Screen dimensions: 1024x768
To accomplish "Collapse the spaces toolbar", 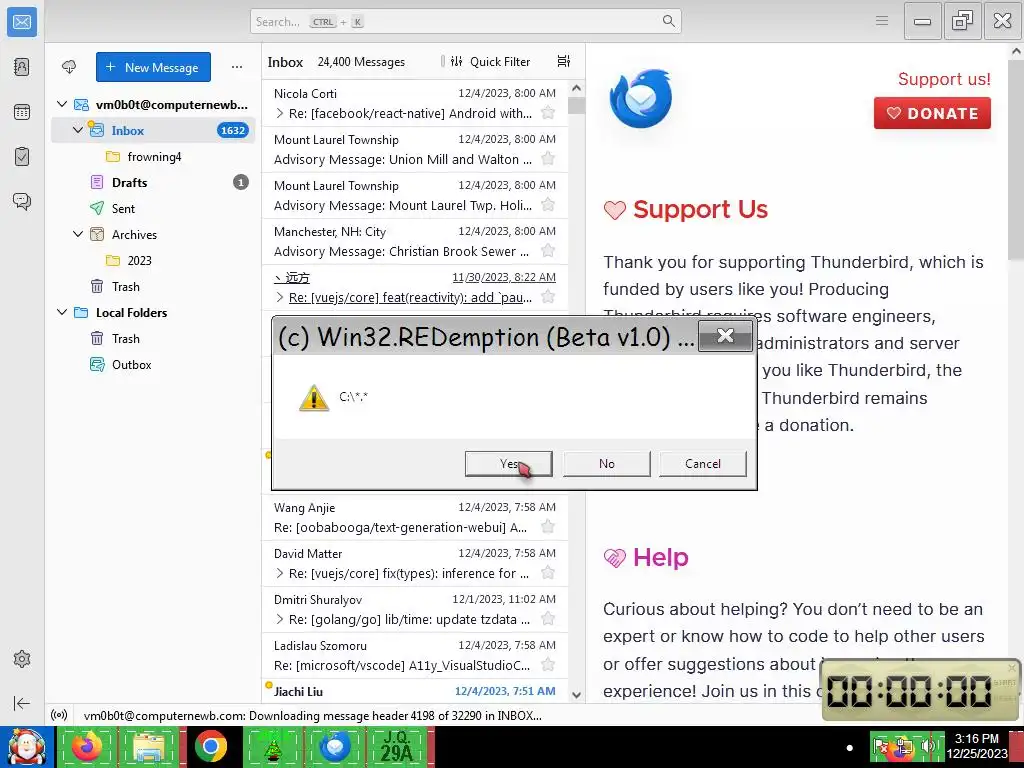I will coord(22,703).
